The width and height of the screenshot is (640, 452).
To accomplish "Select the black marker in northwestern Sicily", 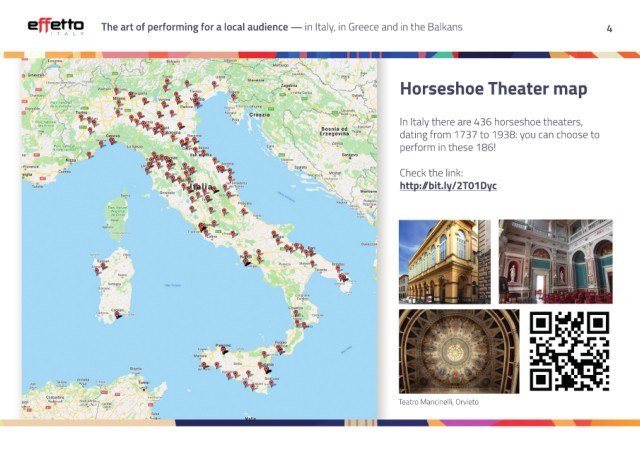I will point(225,351).
